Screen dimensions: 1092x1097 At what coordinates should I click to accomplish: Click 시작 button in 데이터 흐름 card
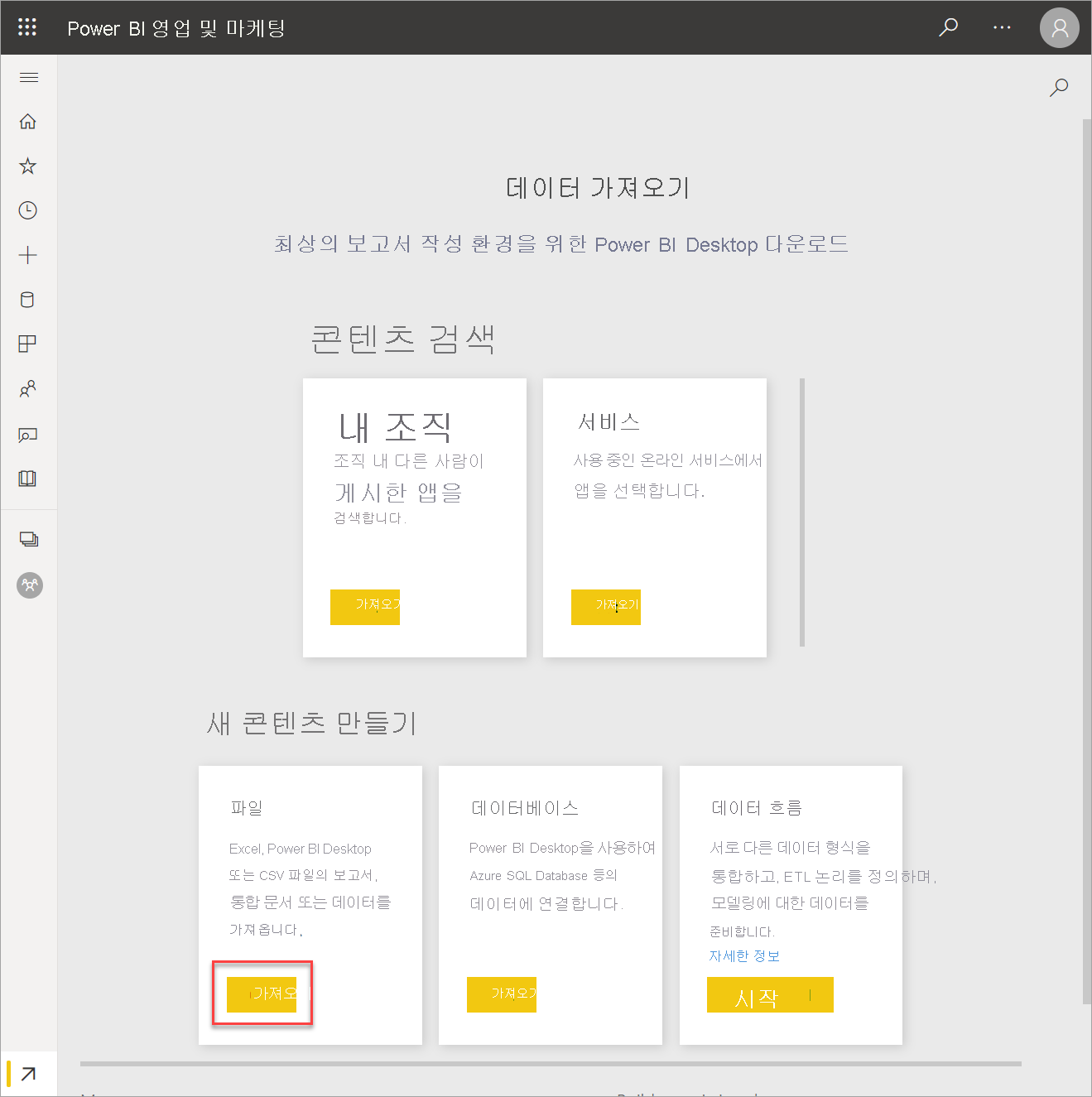point(770,994)
